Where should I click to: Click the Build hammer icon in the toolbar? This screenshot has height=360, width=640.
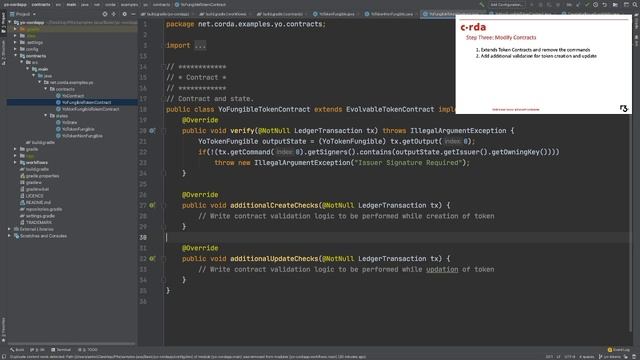pos(482,4)
